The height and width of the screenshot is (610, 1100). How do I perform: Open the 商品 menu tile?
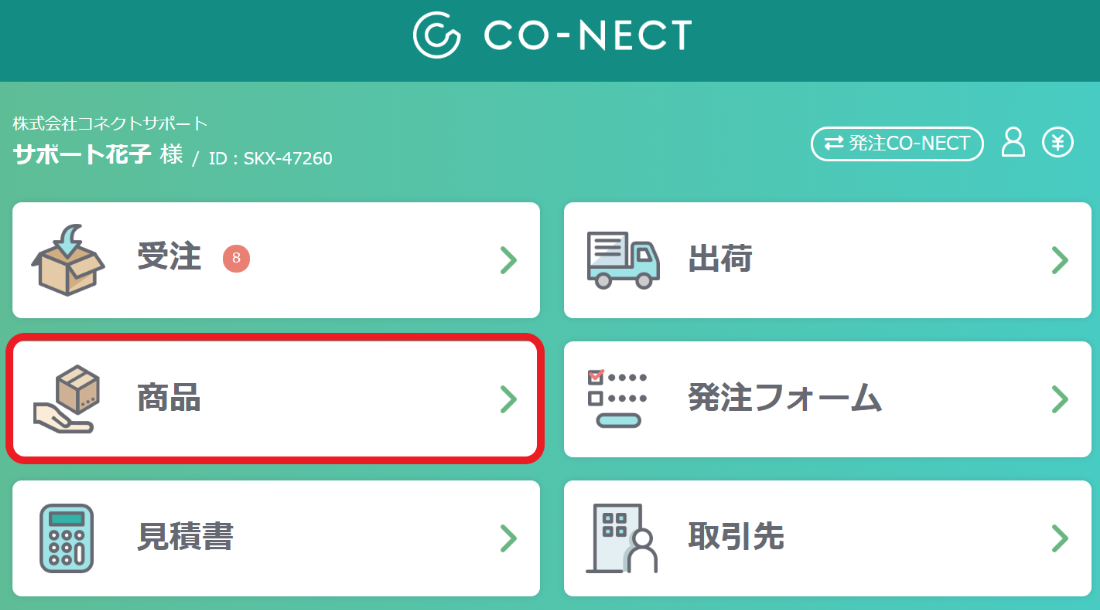[x=275, y=398]
